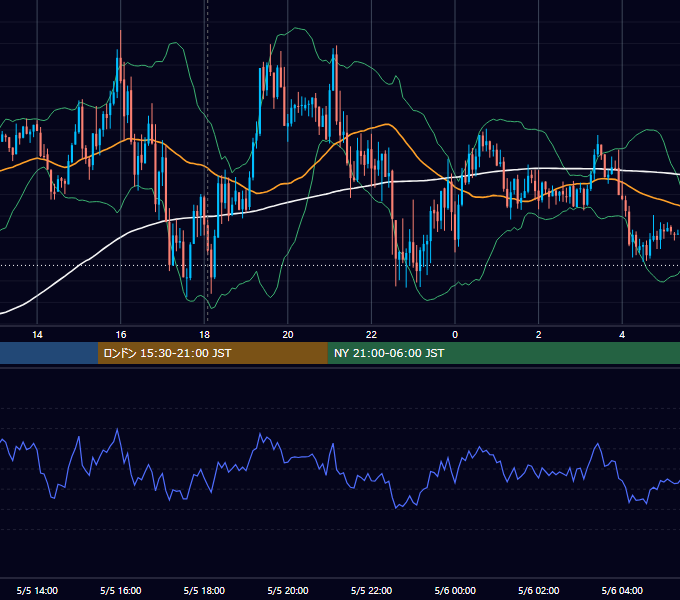Click the 2 hour label on price chart axis
Image resolution: width=680 pixels, height=600 pixels.
click(x=539, y=335)
